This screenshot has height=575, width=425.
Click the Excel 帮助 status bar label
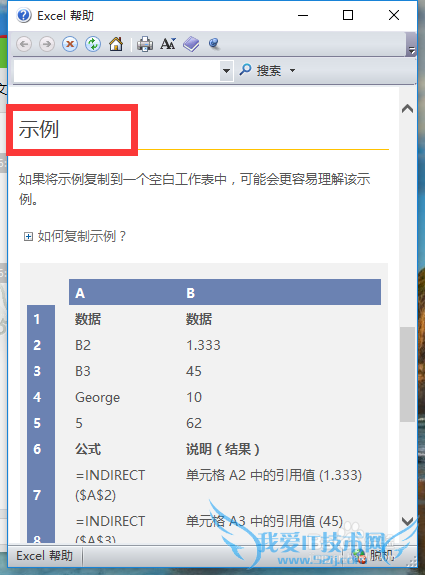[x=44, y=556]
